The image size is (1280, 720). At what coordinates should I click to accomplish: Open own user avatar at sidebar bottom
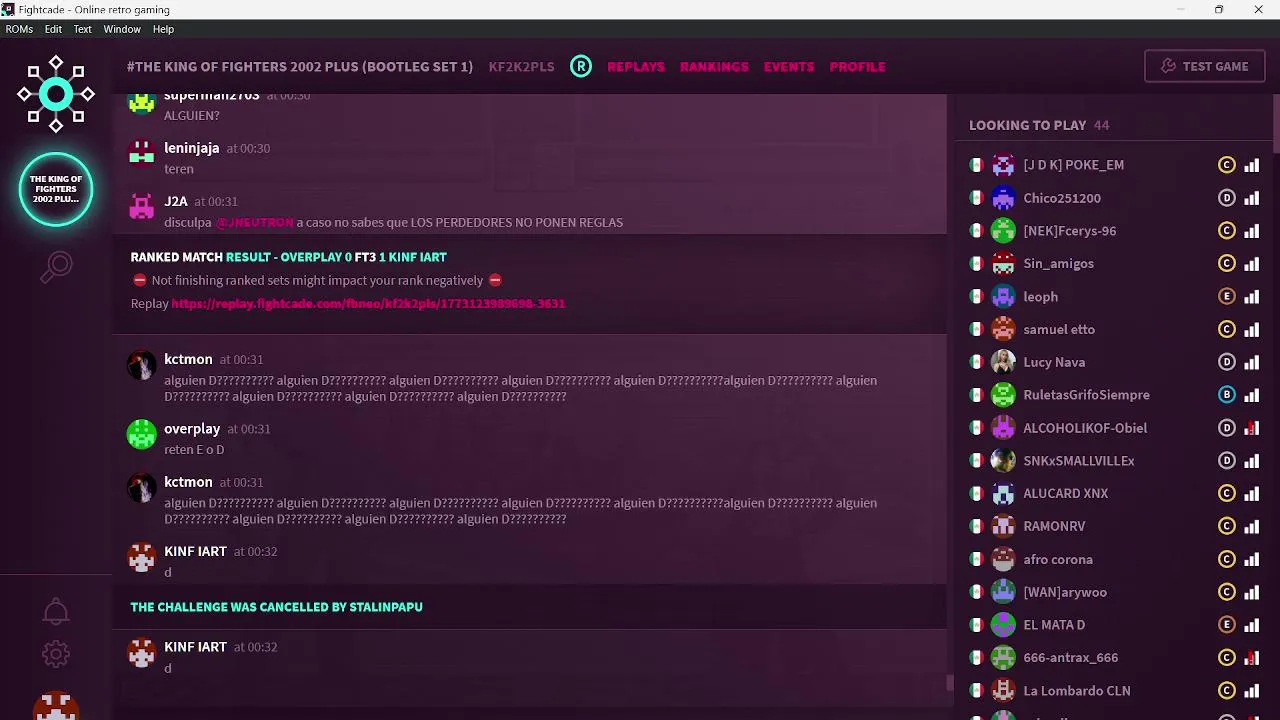pos(56,706)
